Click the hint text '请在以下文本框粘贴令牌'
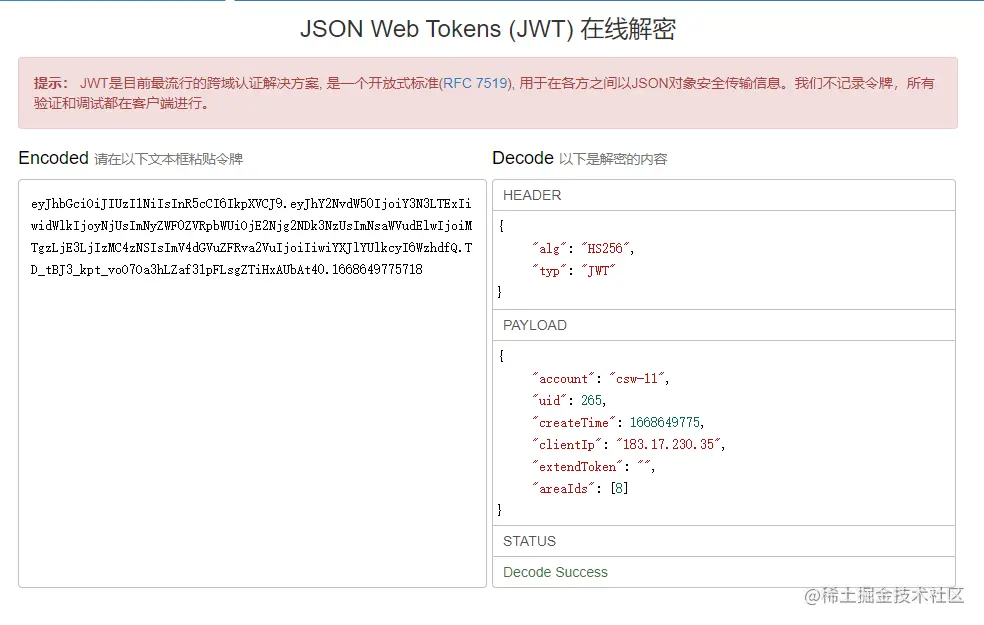984x625 pixels. tap(168, 159)
